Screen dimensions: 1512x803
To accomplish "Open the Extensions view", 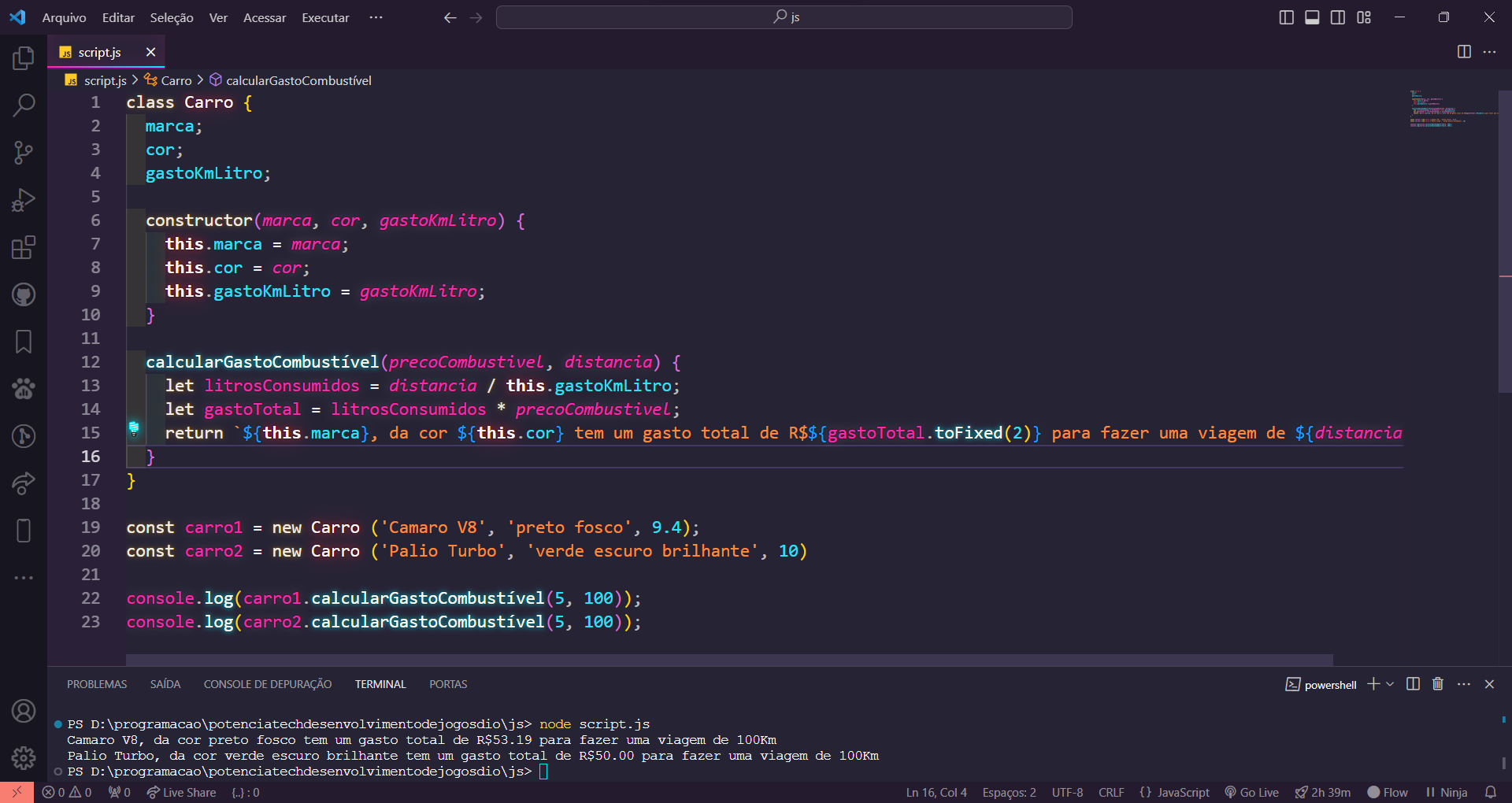I will (x=24, y=246).
